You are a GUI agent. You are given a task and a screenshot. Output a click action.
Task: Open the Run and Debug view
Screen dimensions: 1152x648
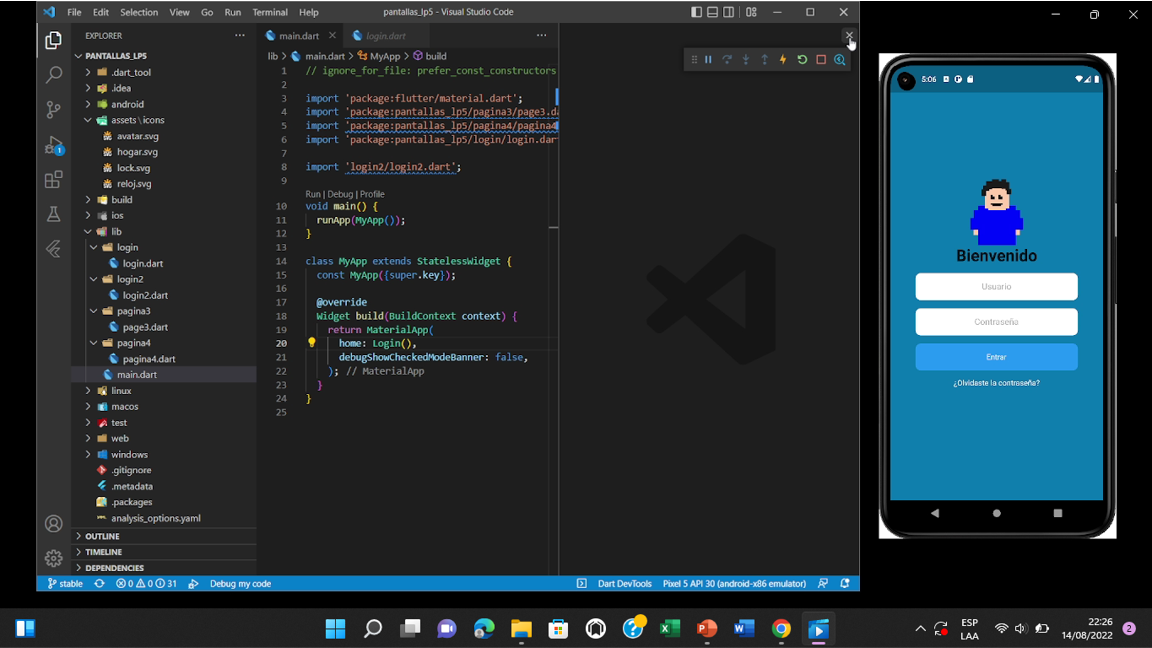tap(53, 145)
